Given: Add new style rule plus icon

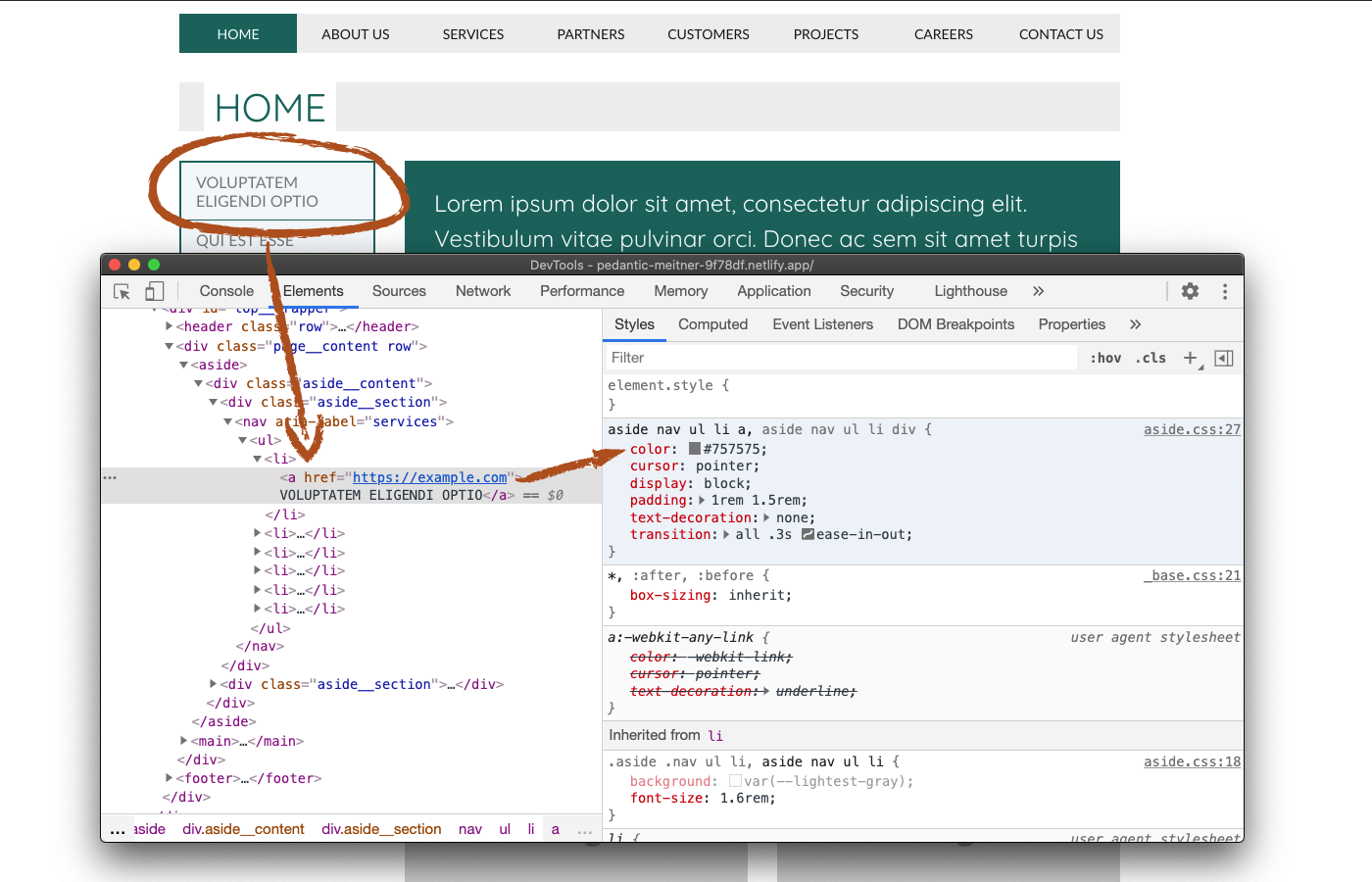Looking at the screenshot, I should (x=1191, y=358).
